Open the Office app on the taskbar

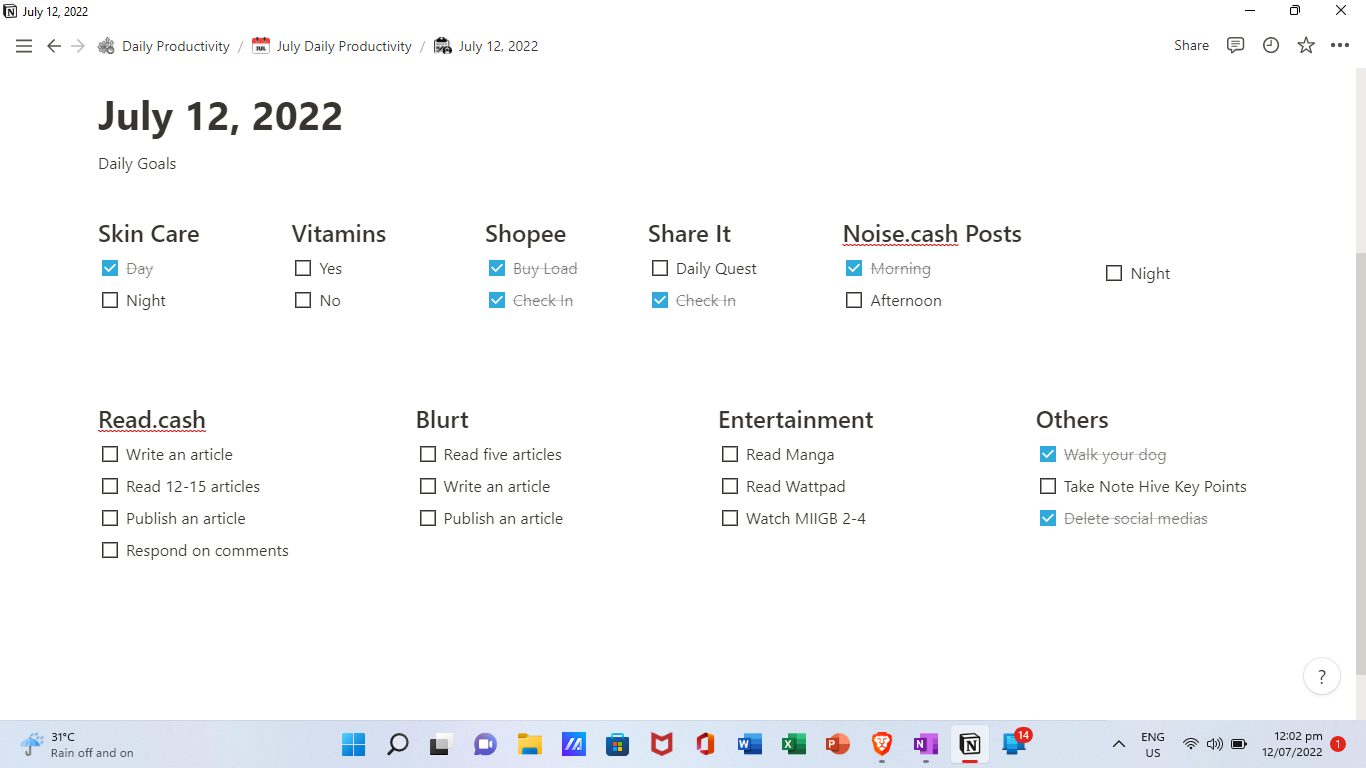pyautogui.click(x=705, y=744)
